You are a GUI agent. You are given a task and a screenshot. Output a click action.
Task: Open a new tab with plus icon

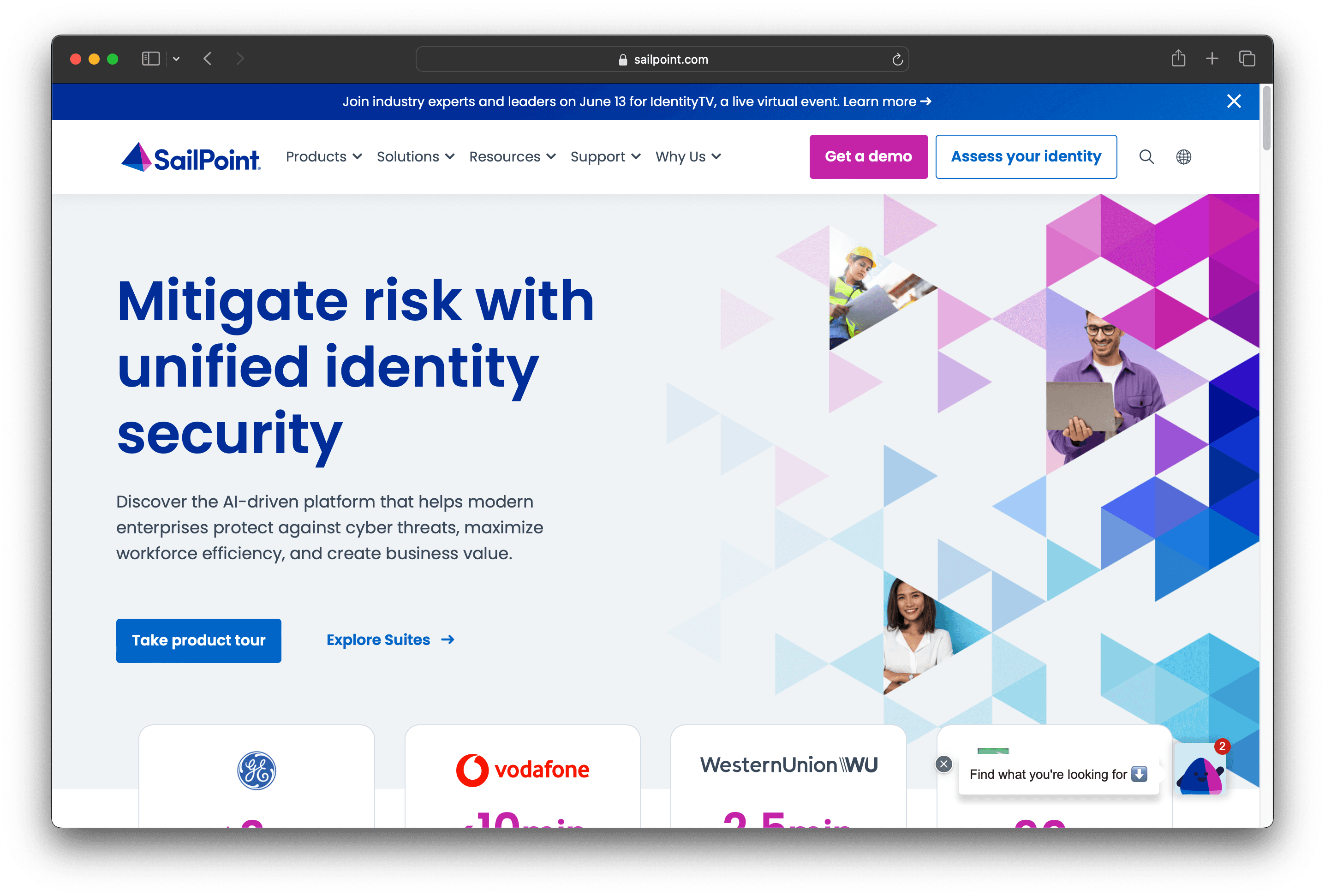1212,59
